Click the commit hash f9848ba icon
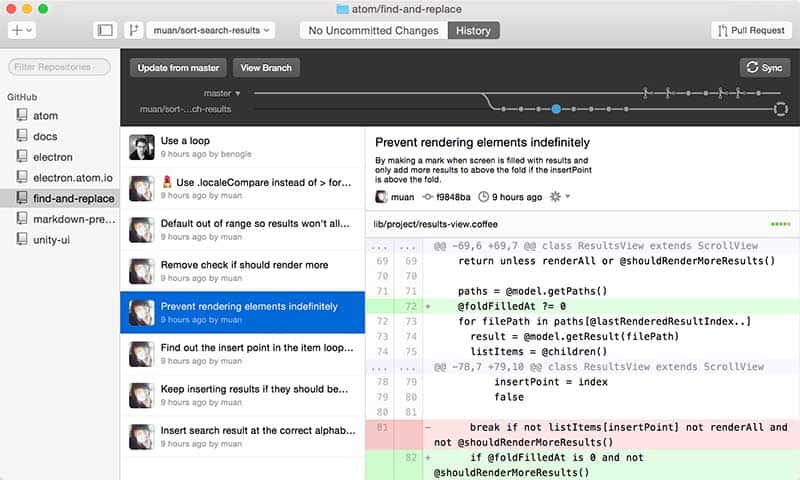Image resolution: width=800 pixels, height=480 pixels. click(x=428, y=197)
